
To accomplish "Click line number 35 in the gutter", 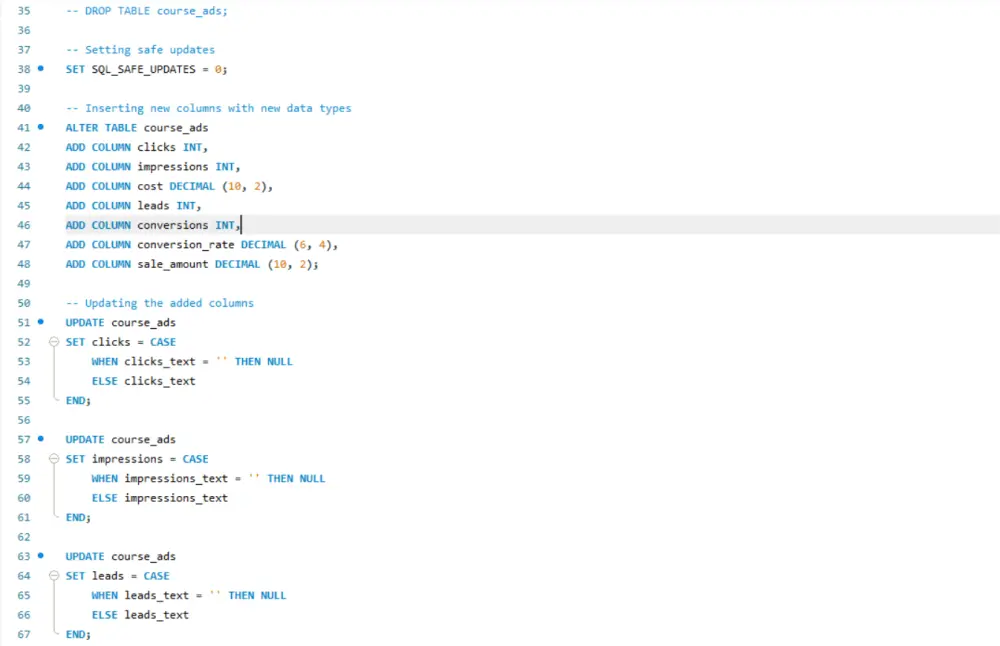I will [24, 11].
